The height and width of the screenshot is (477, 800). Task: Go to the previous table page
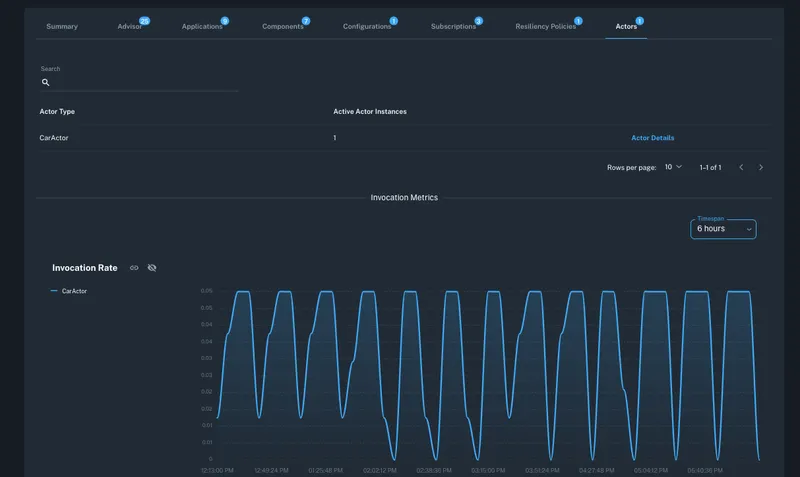[x=741, y=167]
